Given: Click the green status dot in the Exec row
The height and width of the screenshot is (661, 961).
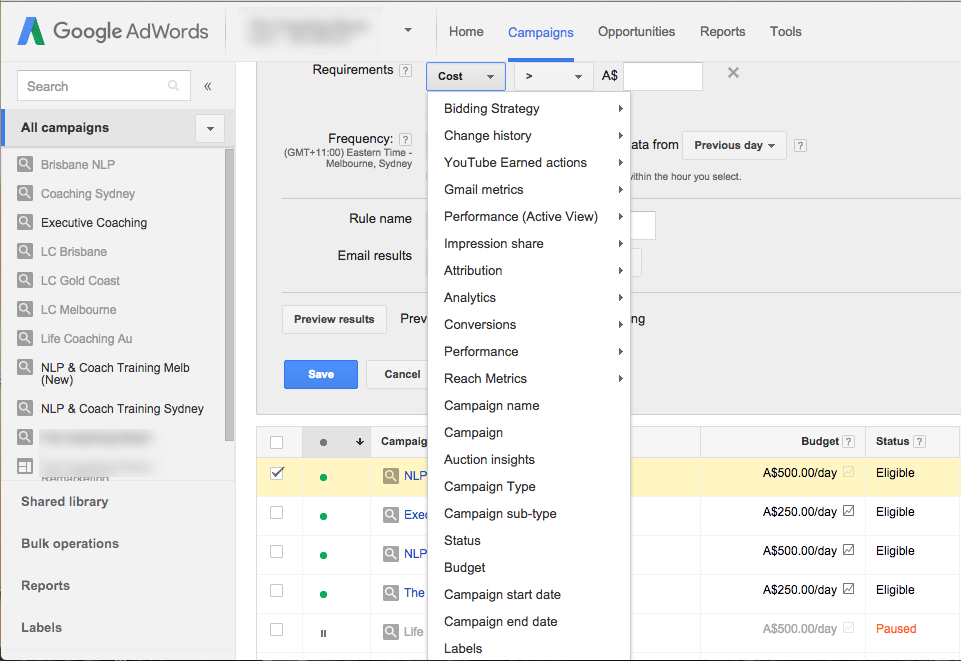Looking at the screenshot, I should pyautogui.click(x=323, y=516).
